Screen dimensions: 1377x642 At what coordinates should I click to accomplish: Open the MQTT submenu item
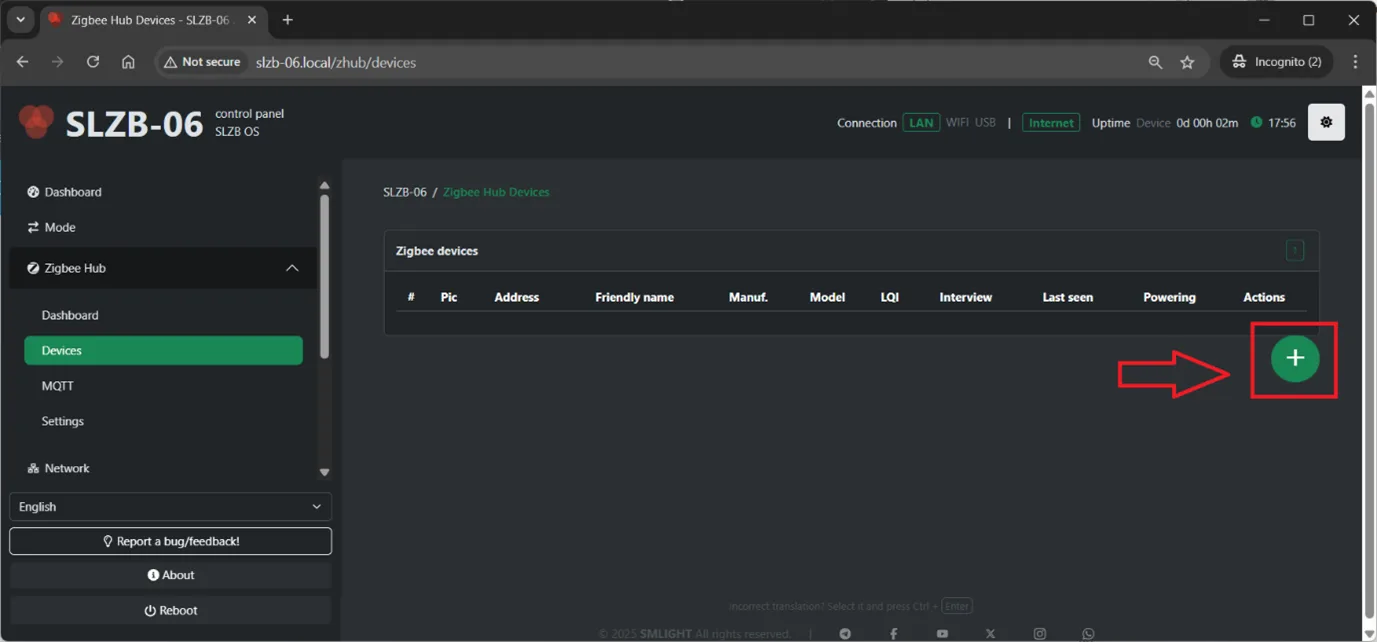point(58,386)
